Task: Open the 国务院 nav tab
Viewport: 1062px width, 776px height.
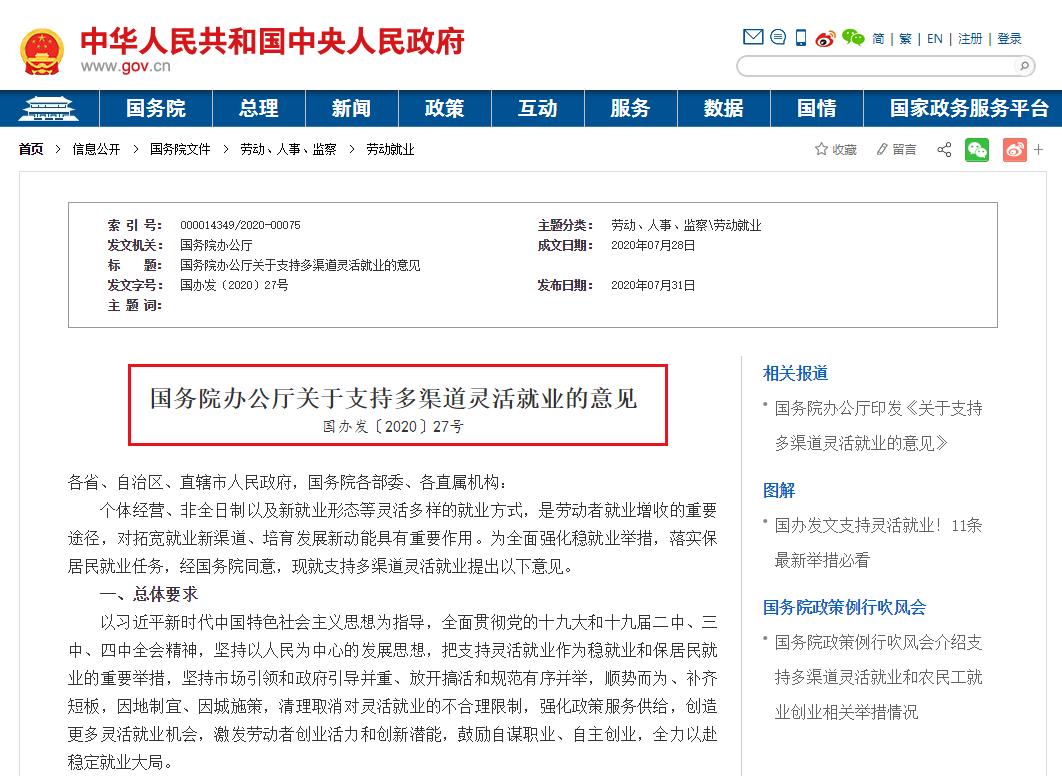Action: (x=156, y=108)
